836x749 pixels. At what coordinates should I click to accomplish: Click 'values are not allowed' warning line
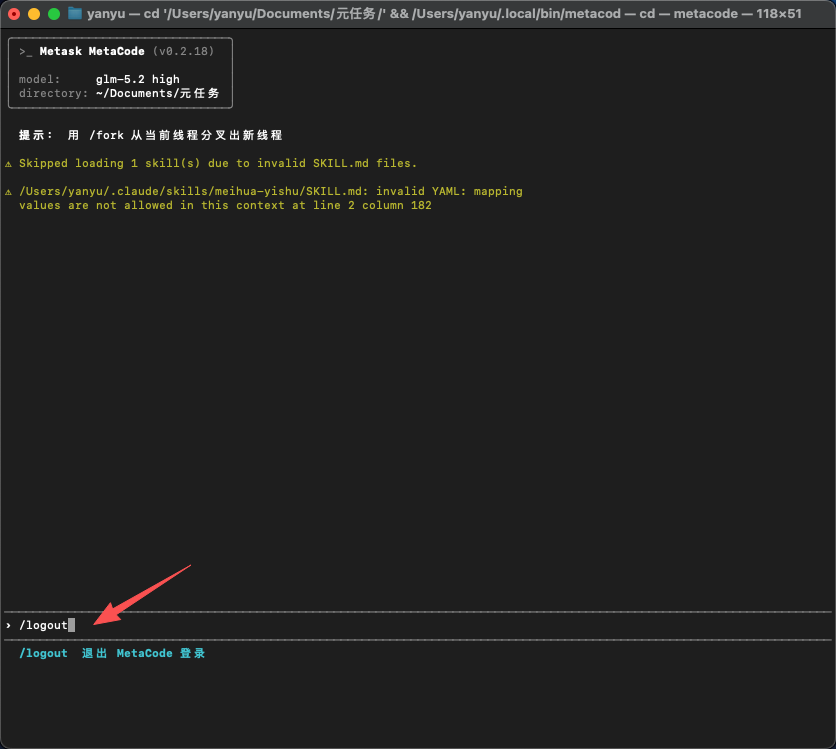(226, 205)
